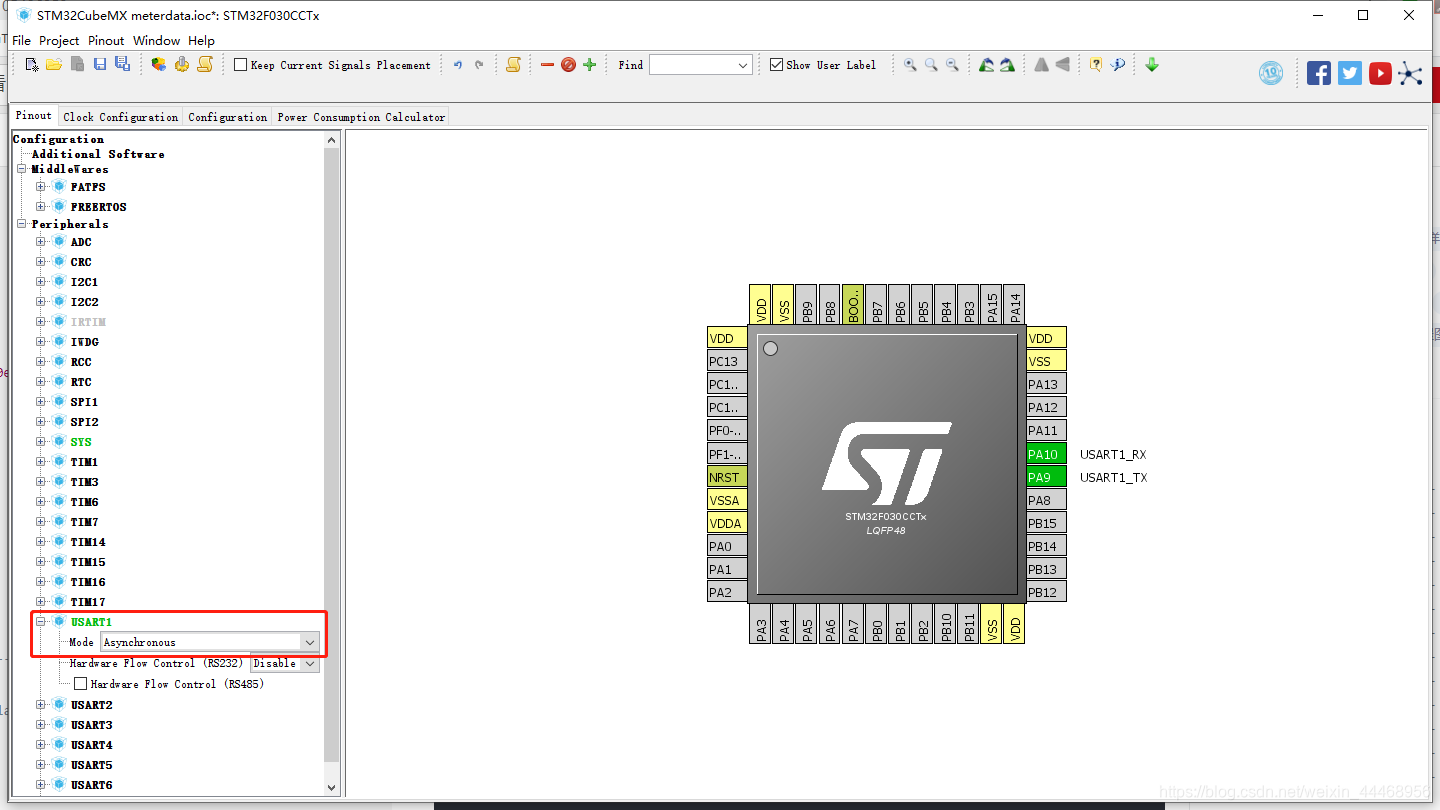
Task: Switch to Clock Configuration tab
Action: click(121, 117)
